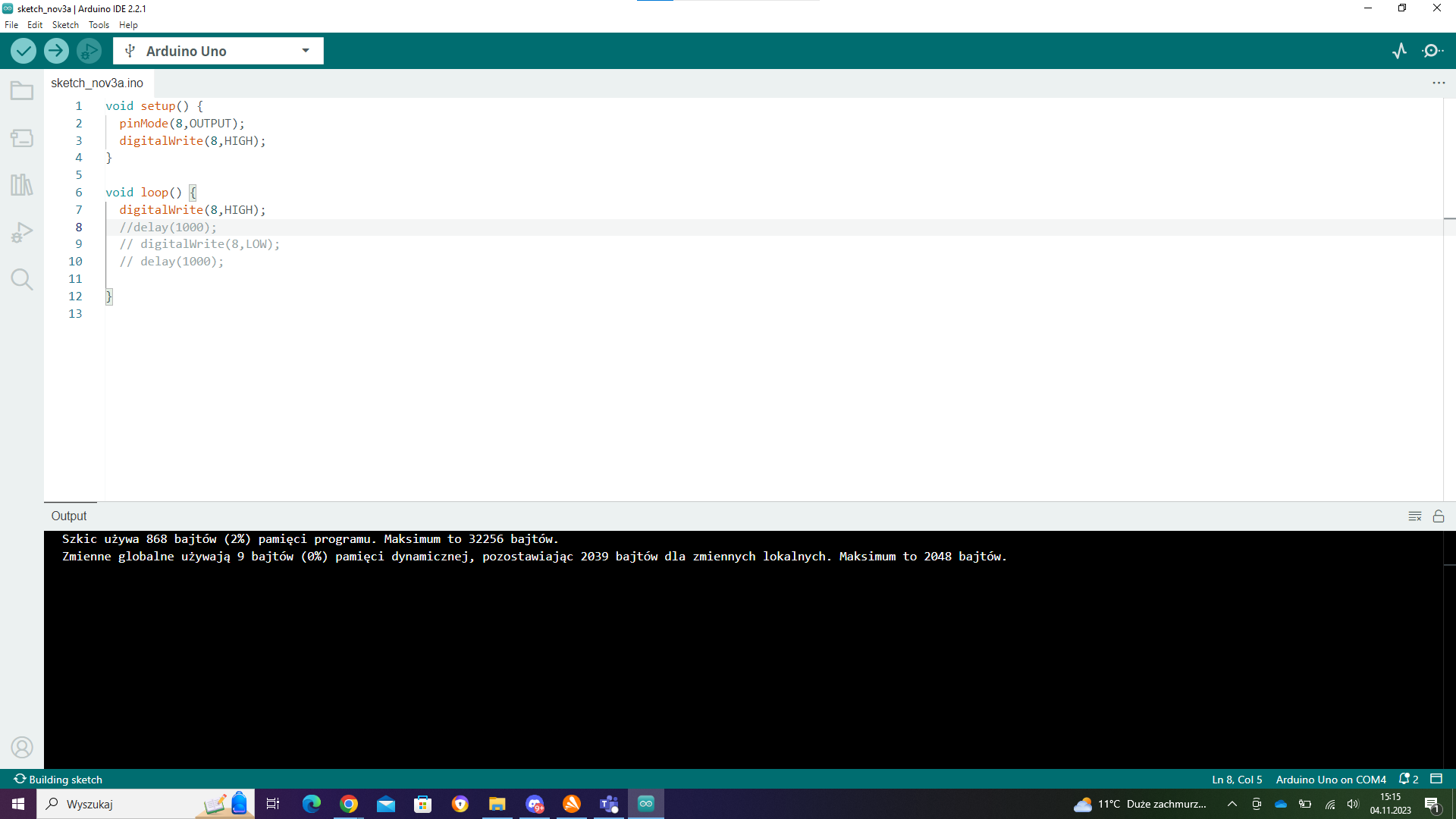Image resolution: width=1456 pixels, height=819 pixels.
Task: Click the Verify sketch checkmark button
Action: click(24, 51)
